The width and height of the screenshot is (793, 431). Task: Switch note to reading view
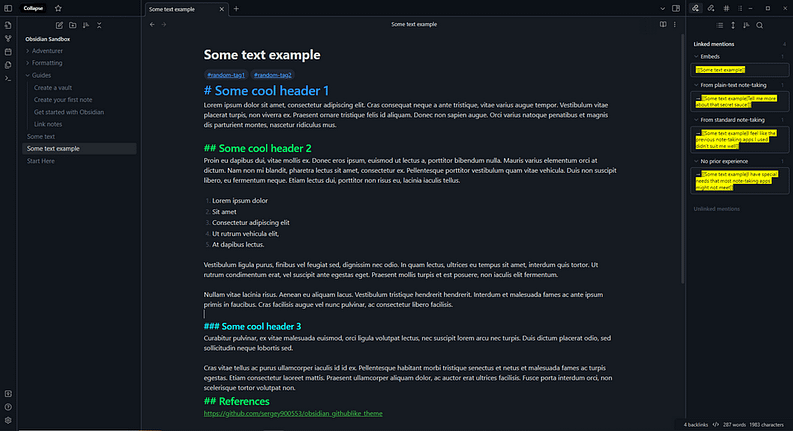pos(662,24)
